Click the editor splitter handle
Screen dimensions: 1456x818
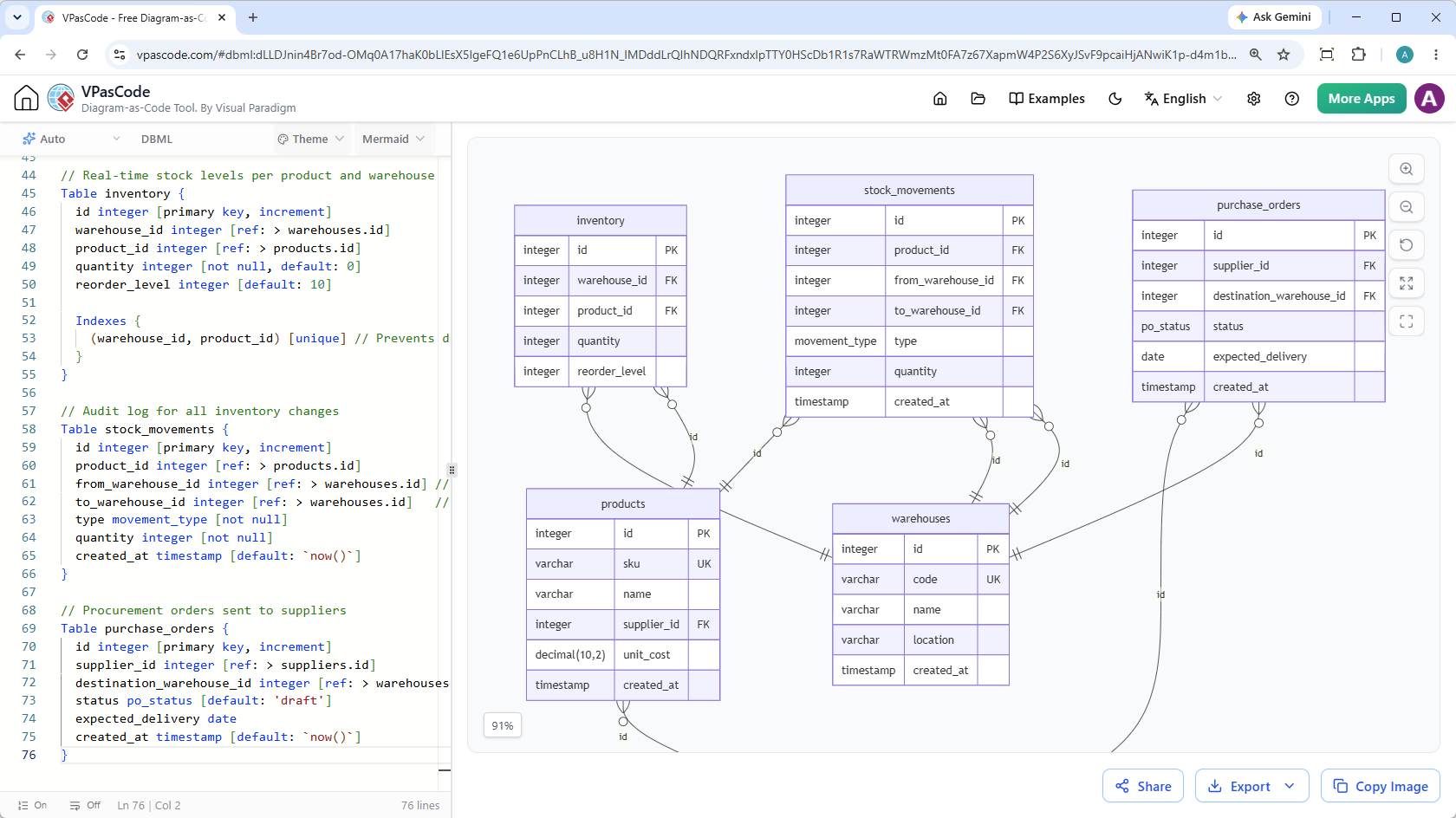tap(452, 471)
